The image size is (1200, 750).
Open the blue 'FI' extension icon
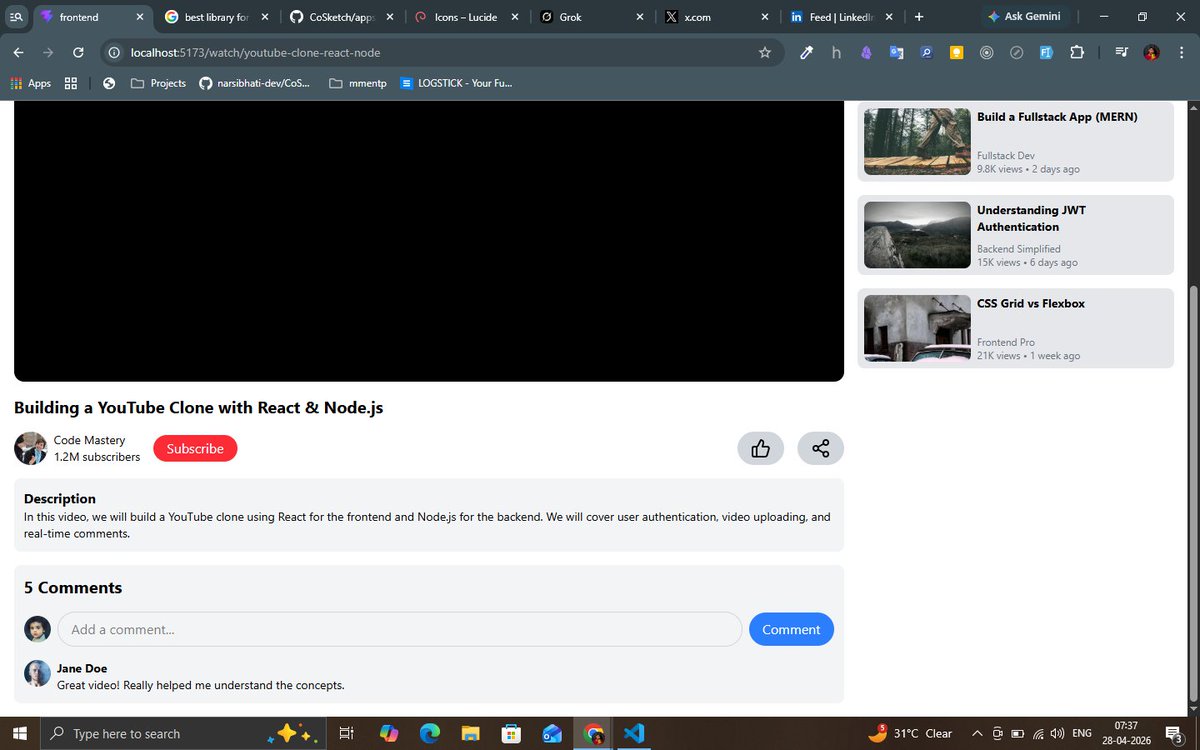tap(1046, 53)
